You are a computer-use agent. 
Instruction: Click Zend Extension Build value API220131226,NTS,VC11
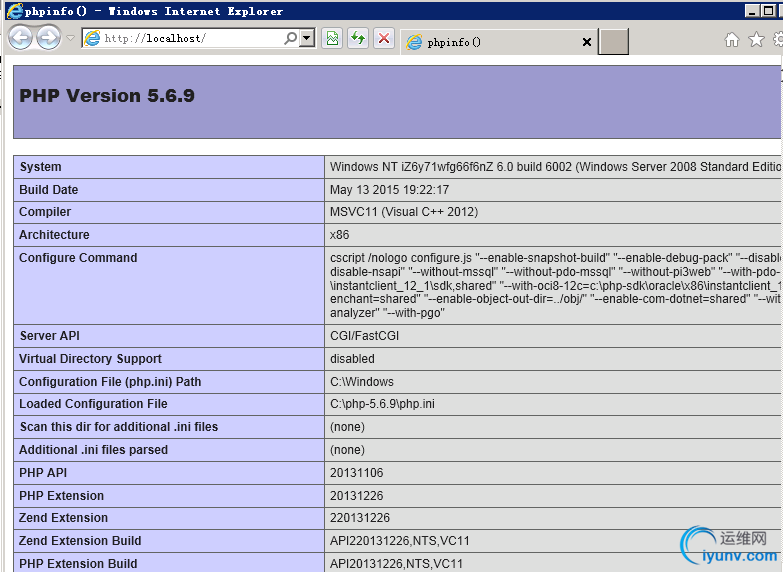(x=399, y=541)
